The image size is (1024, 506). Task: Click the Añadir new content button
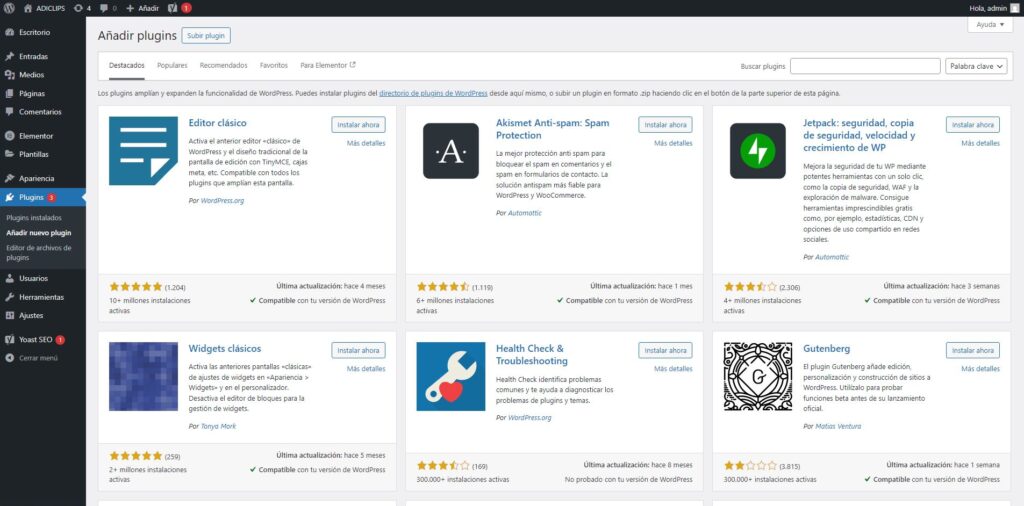coord(142,8)
